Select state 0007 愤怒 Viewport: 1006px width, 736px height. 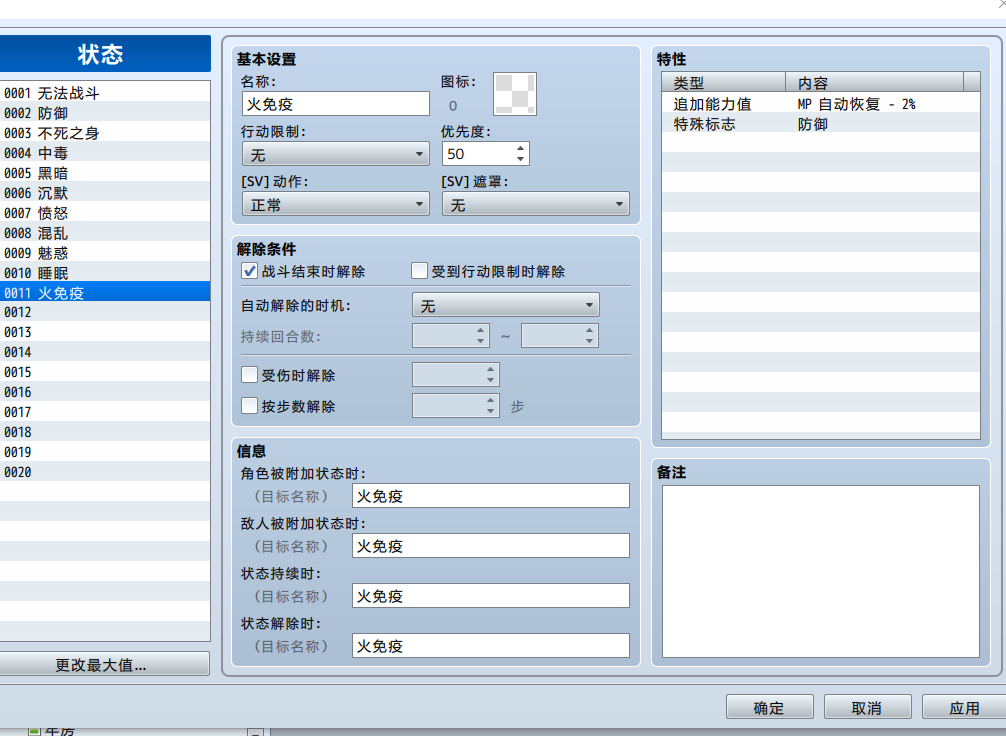coord(105,212)
